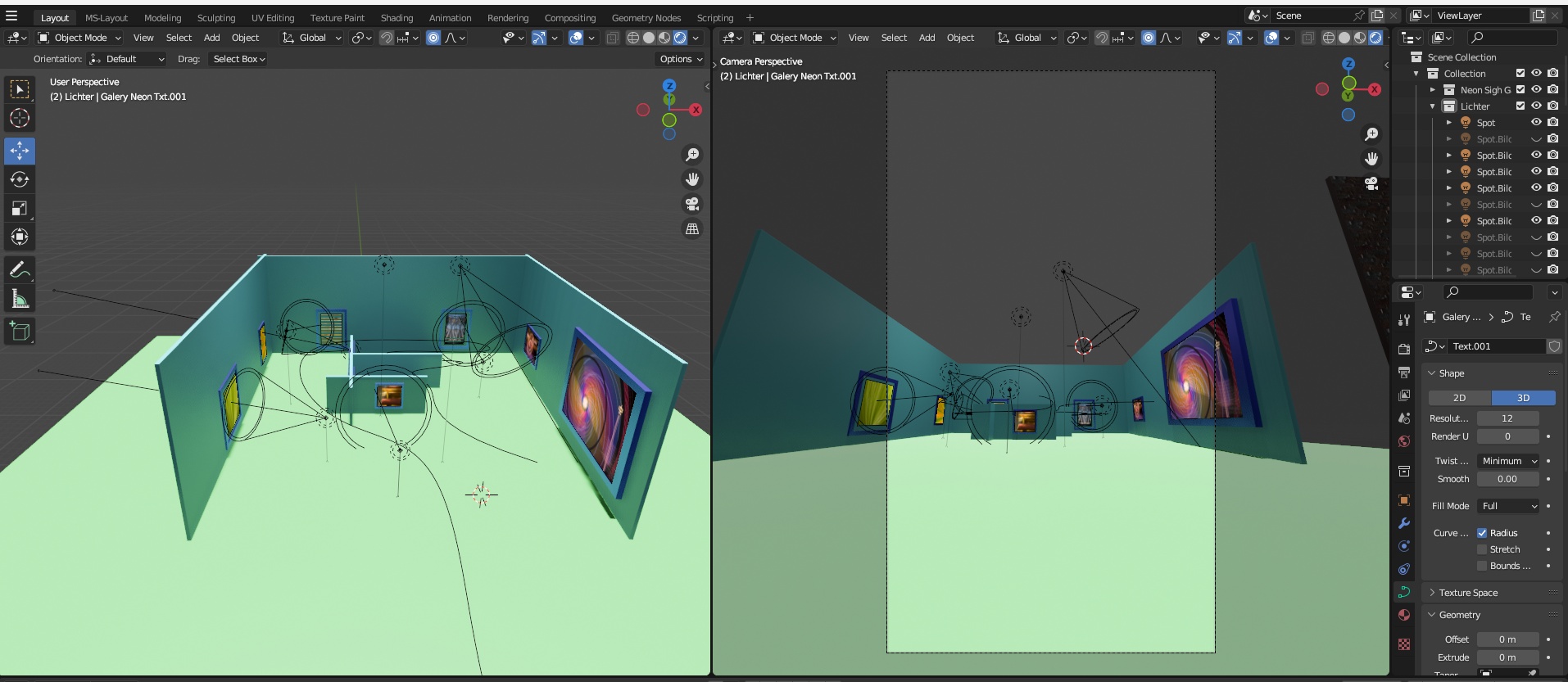
Task: Switch shape to 2D
Action: [x=1459, y=398]
